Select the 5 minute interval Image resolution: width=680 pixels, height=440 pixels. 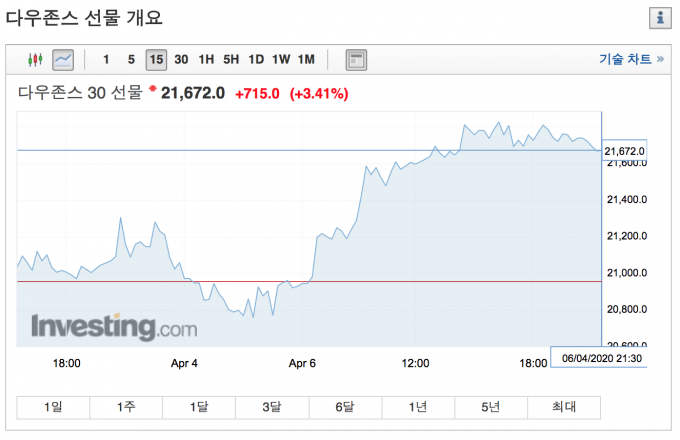point(131,60)
